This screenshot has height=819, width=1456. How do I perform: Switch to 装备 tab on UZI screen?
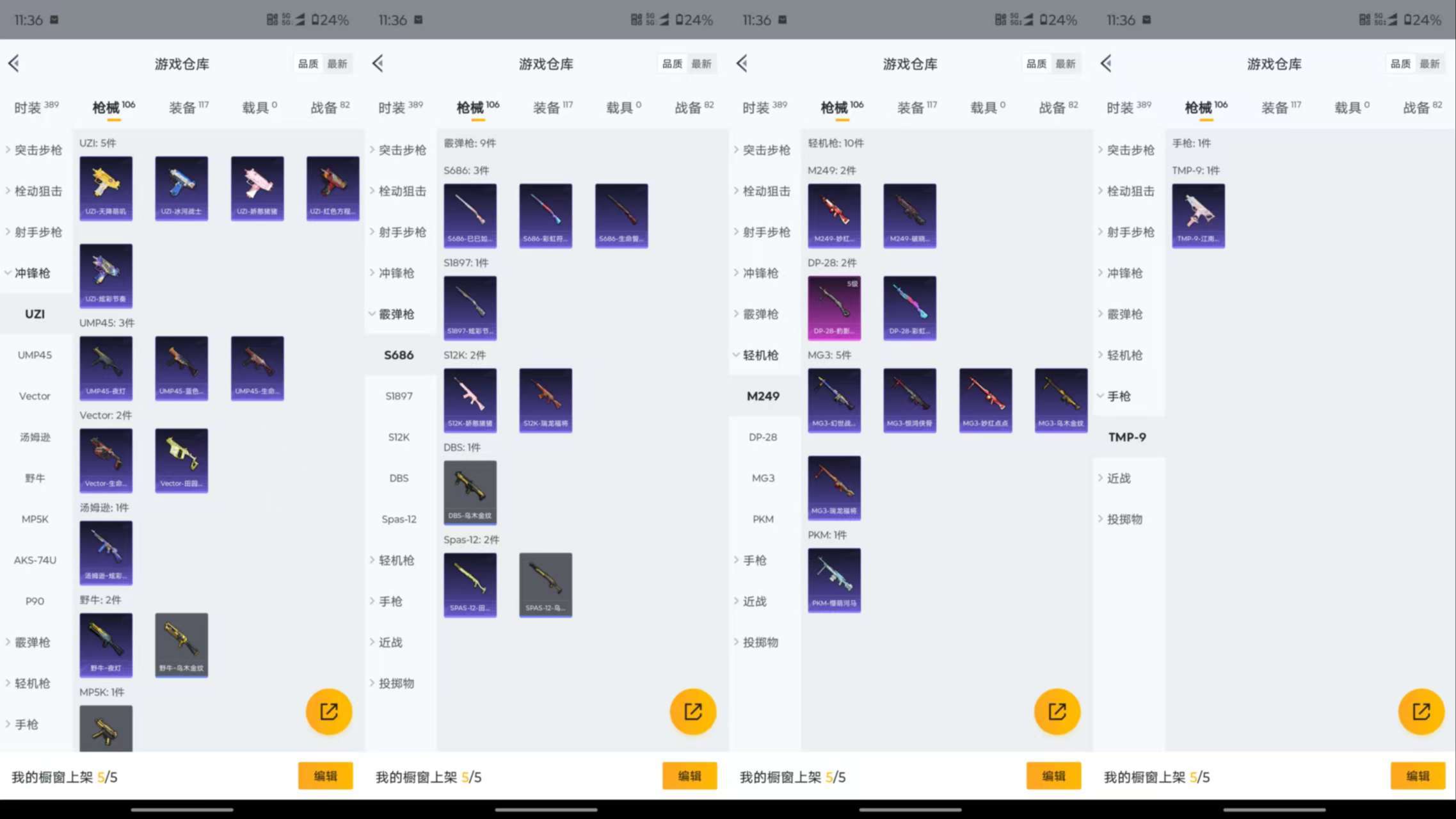pyautogui.click(x=189, y=108)
